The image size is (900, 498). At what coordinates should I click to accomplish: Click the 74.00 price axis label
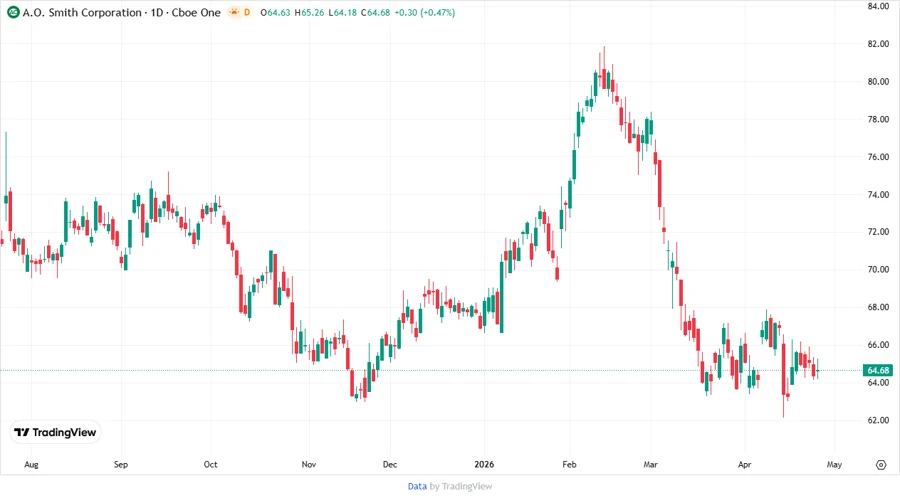coord(878,194)
